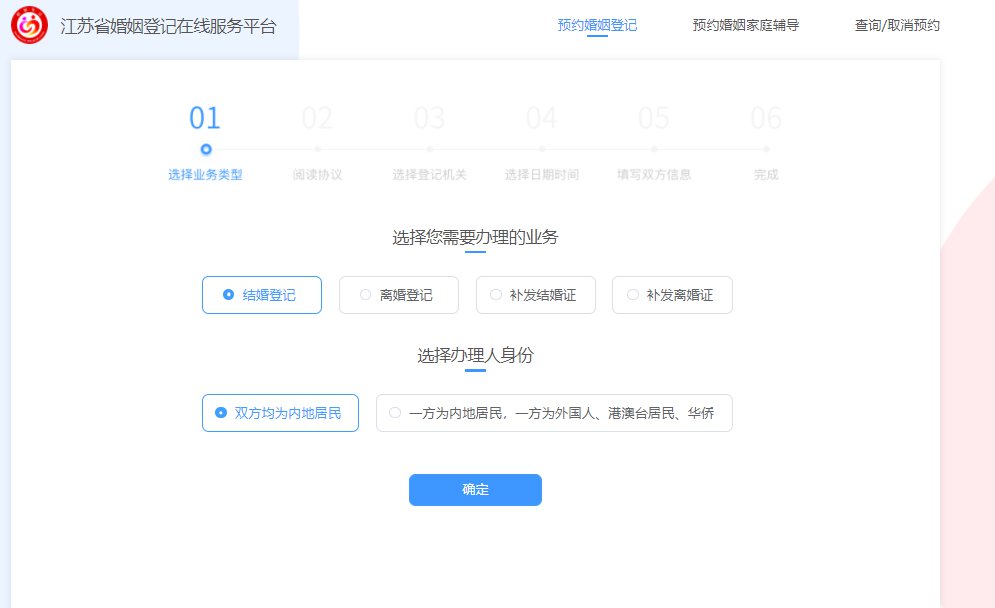Click large step number 01
995x608 pixels.
click(x=205, y=118)
